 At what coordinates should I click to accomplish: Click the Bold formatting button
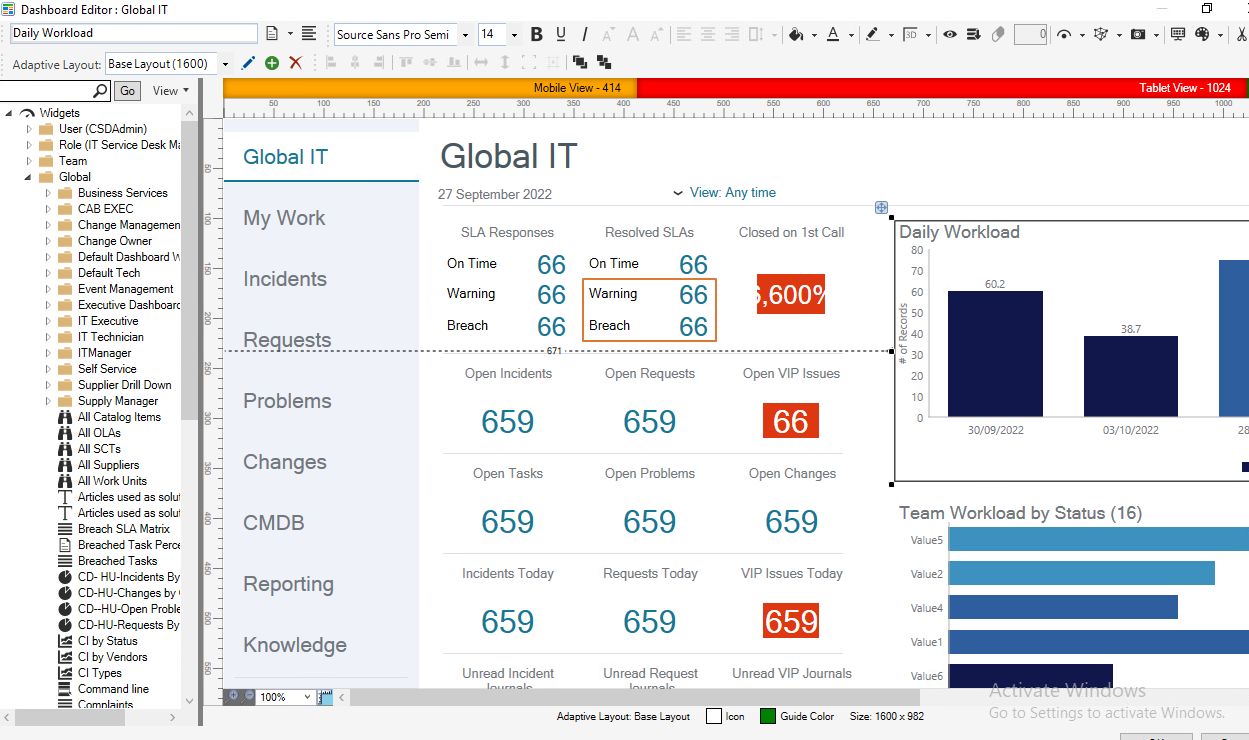537,34
